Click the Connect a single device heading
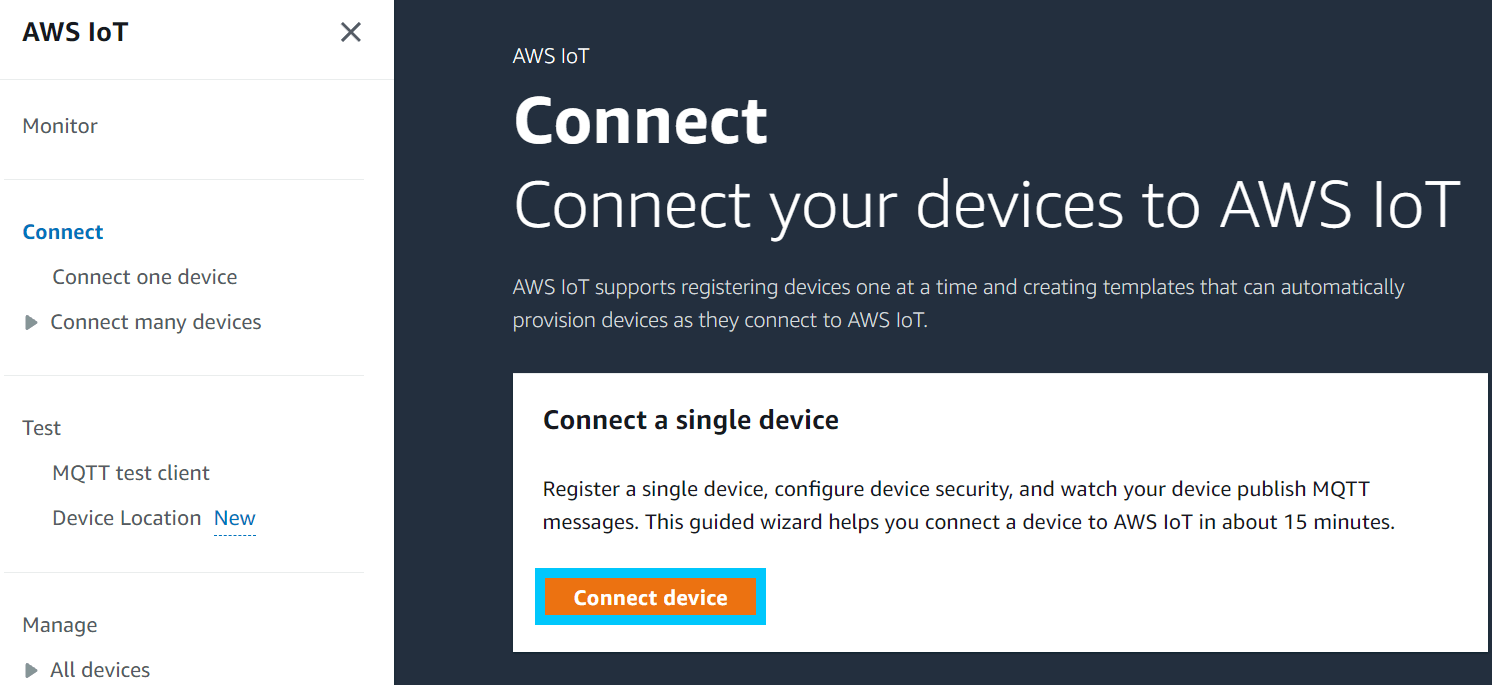This screenshot has height=685, width=1492. pyautogui.click(x=690, y=420)
